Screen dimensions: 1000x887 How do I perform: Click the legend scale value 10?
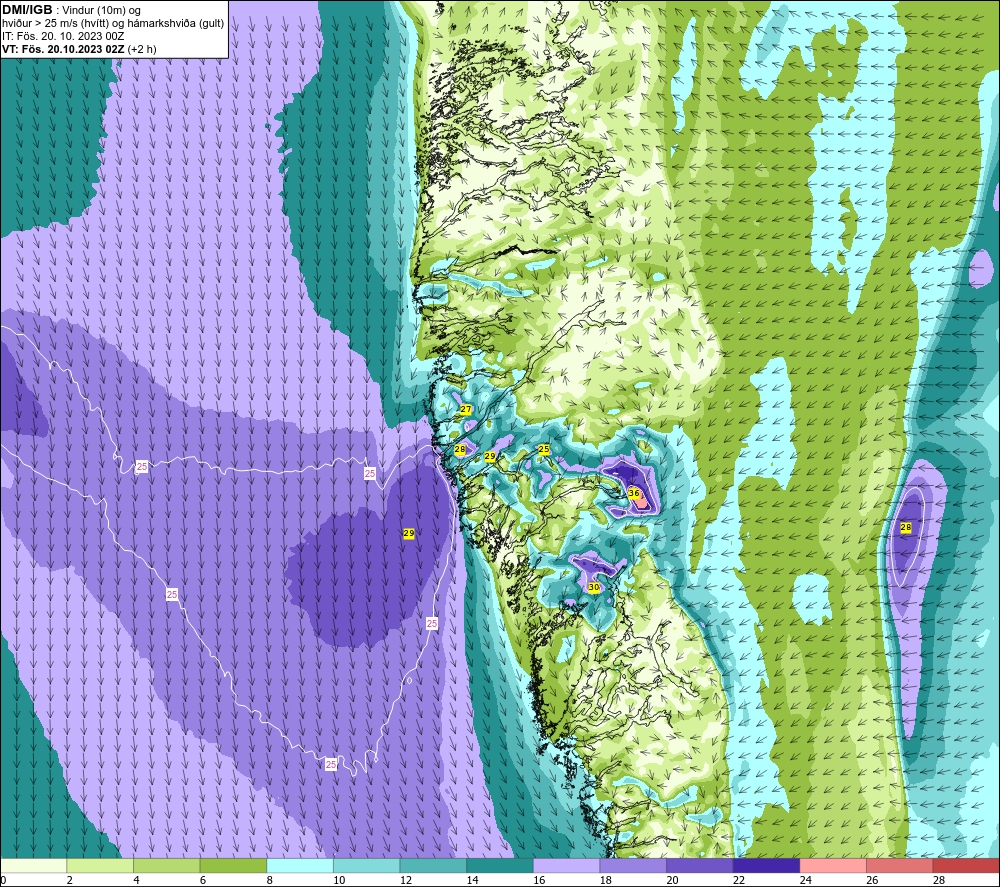point(339,880)
